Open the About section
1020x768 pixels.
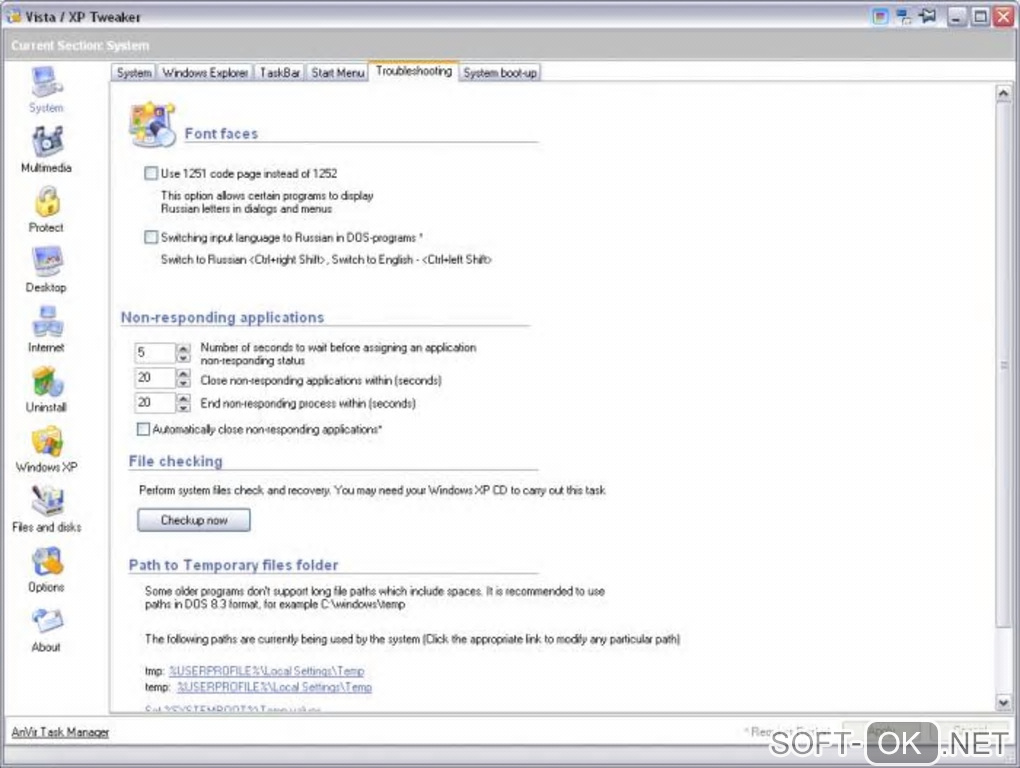tap(46, 629)
